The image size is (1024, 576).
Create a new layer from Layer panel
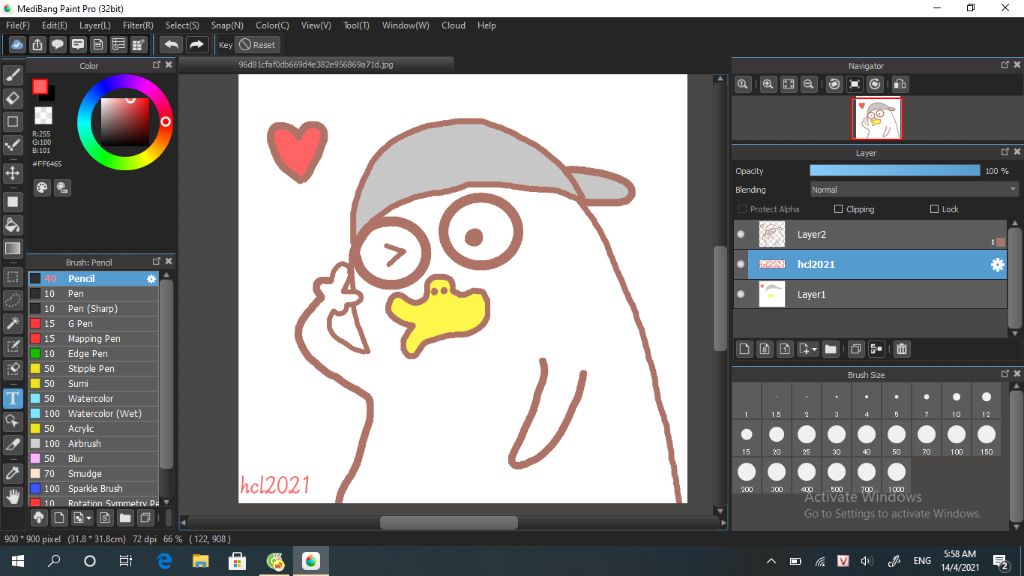pos(744,349)
